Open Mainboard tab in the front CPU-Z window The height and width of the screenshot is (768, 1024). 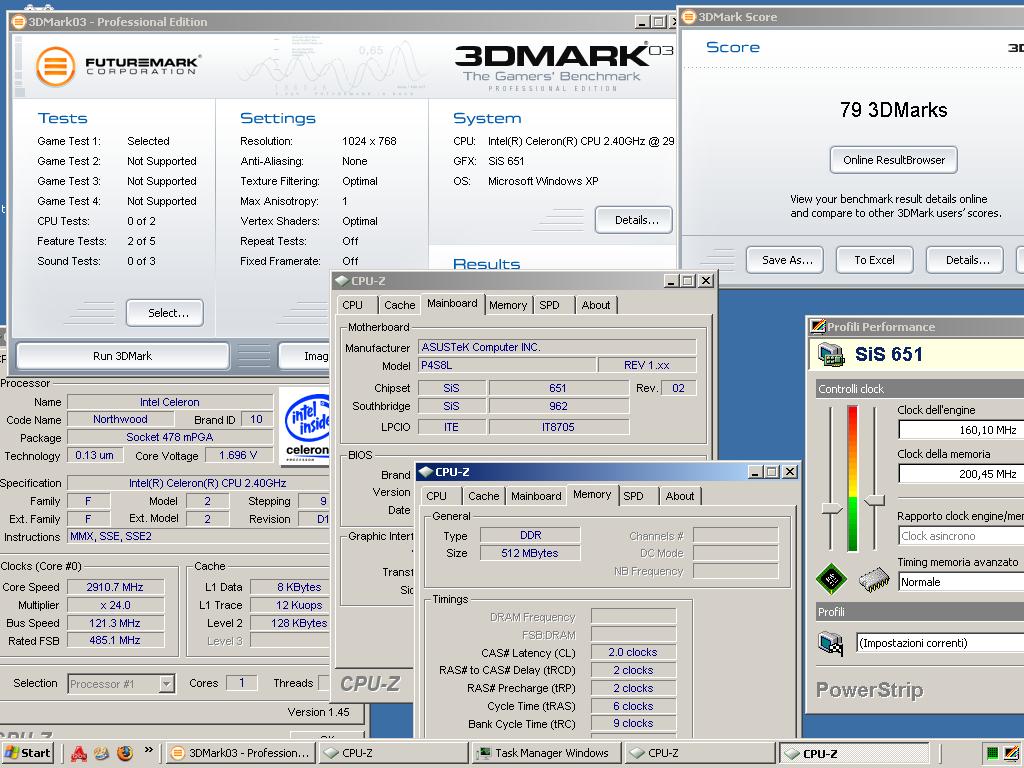(536, 496)
